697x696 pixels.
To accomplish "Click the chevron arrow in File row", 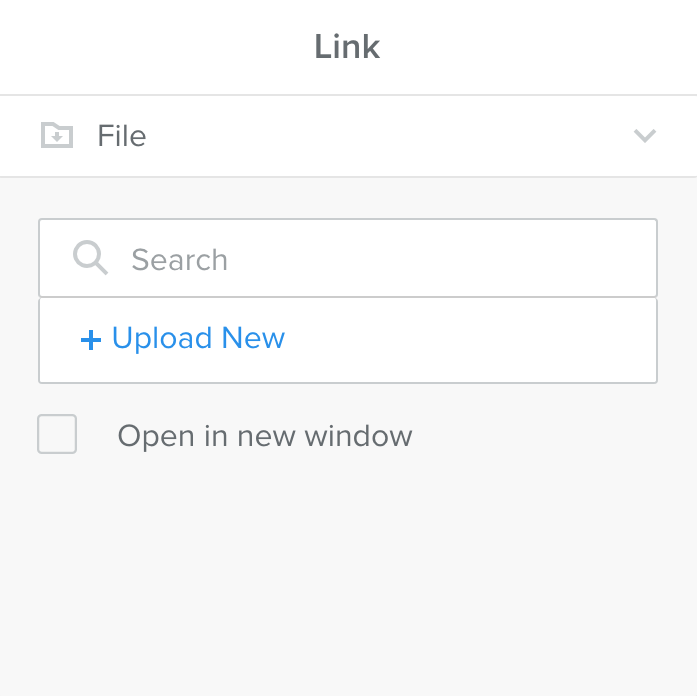I will pyautogui.click(x=645, y=136).
